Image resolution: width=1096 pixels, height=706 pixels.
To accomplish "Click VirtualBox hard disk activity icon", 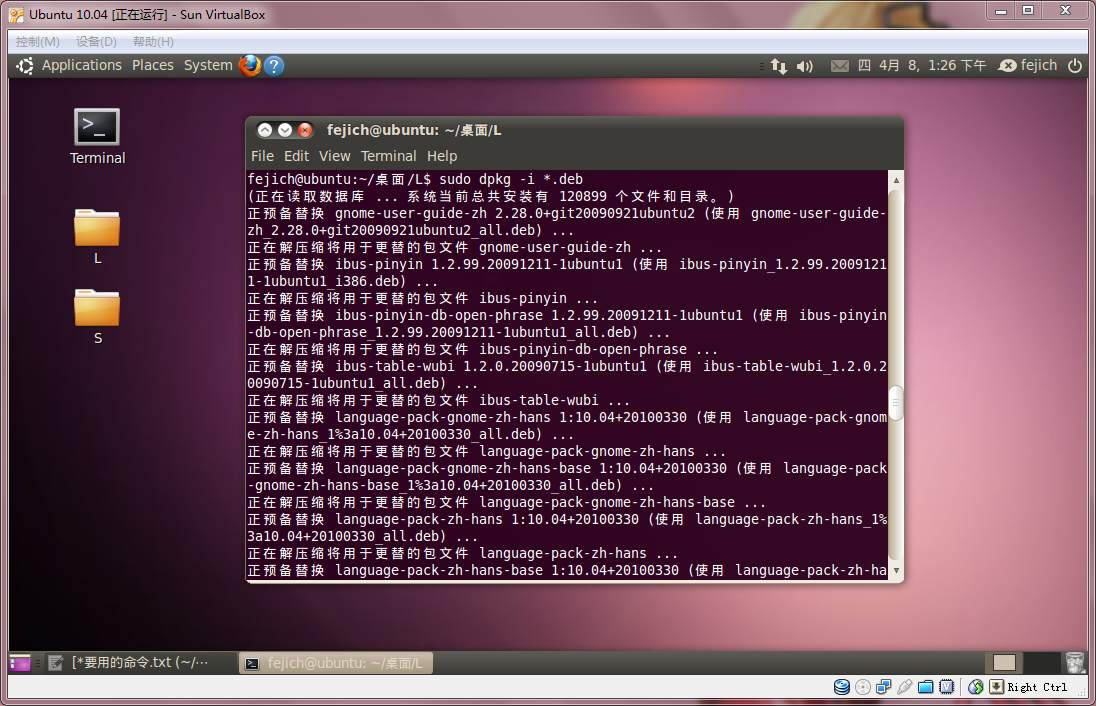I will [842, 687].
